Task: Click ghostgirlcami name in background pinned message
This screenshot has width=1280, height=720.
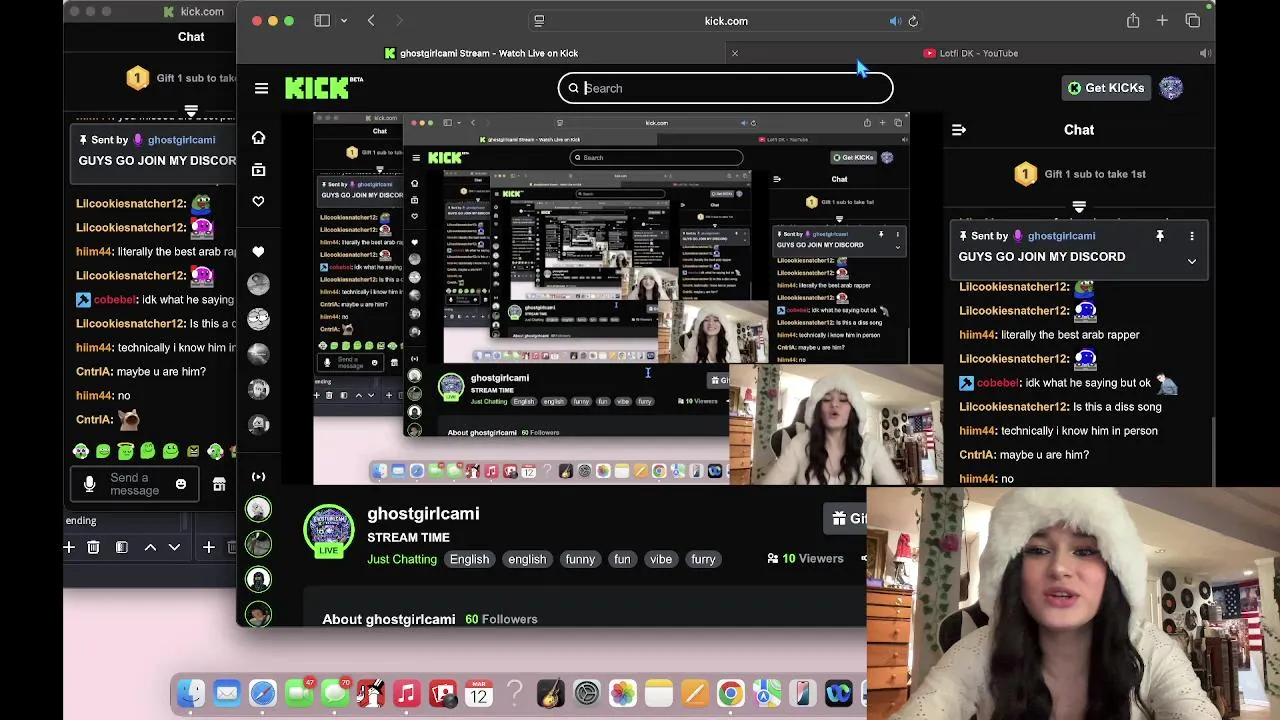Action: 181,140
